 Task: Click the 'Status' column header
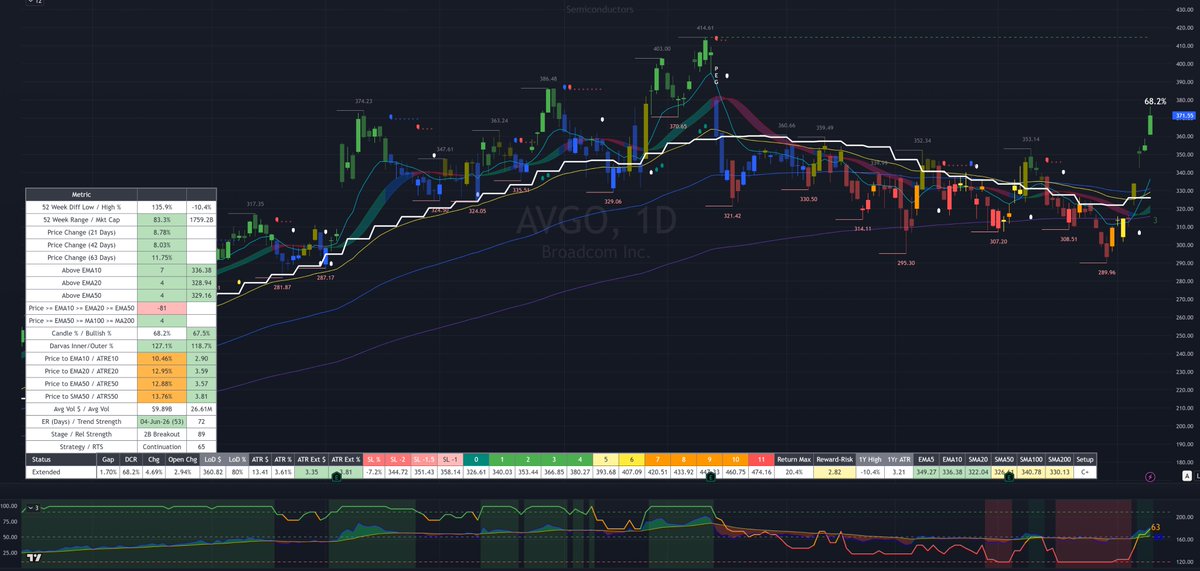[x=62, y=459]
